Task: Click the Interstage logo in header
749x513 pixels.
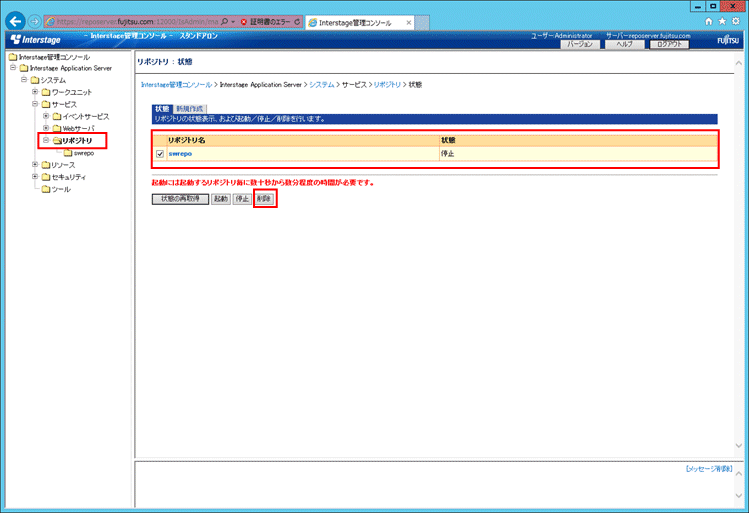Action: pyautogui.click(x=35, y=40)
